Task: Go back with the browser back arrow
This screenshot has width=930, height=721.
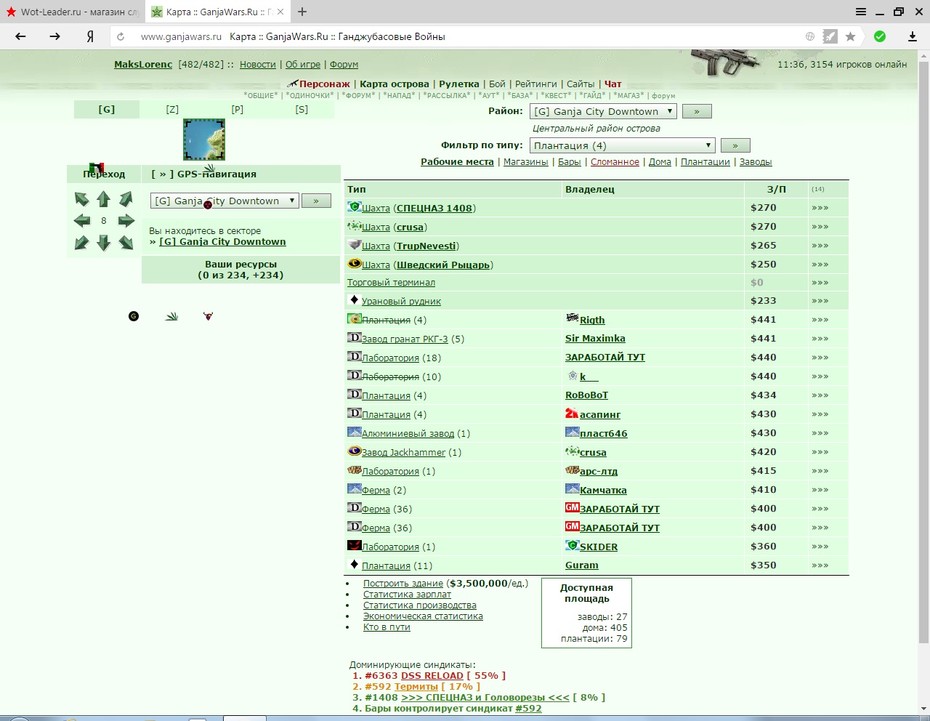Action: point(21,37)
